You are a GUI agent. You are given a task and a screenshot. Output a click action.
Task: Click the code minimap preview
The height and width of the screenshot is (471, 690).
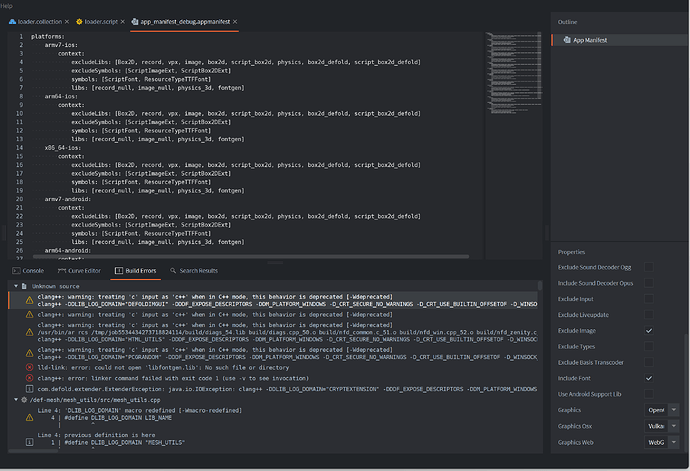pos(514,73)
